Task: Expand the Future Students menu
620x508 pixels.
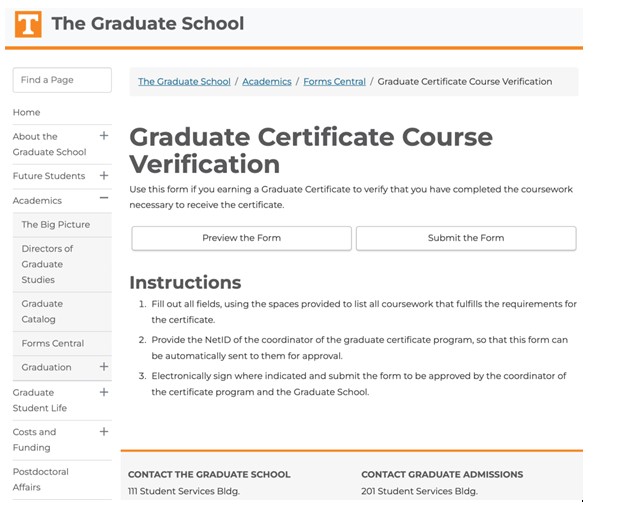Action: coord(104,176)
